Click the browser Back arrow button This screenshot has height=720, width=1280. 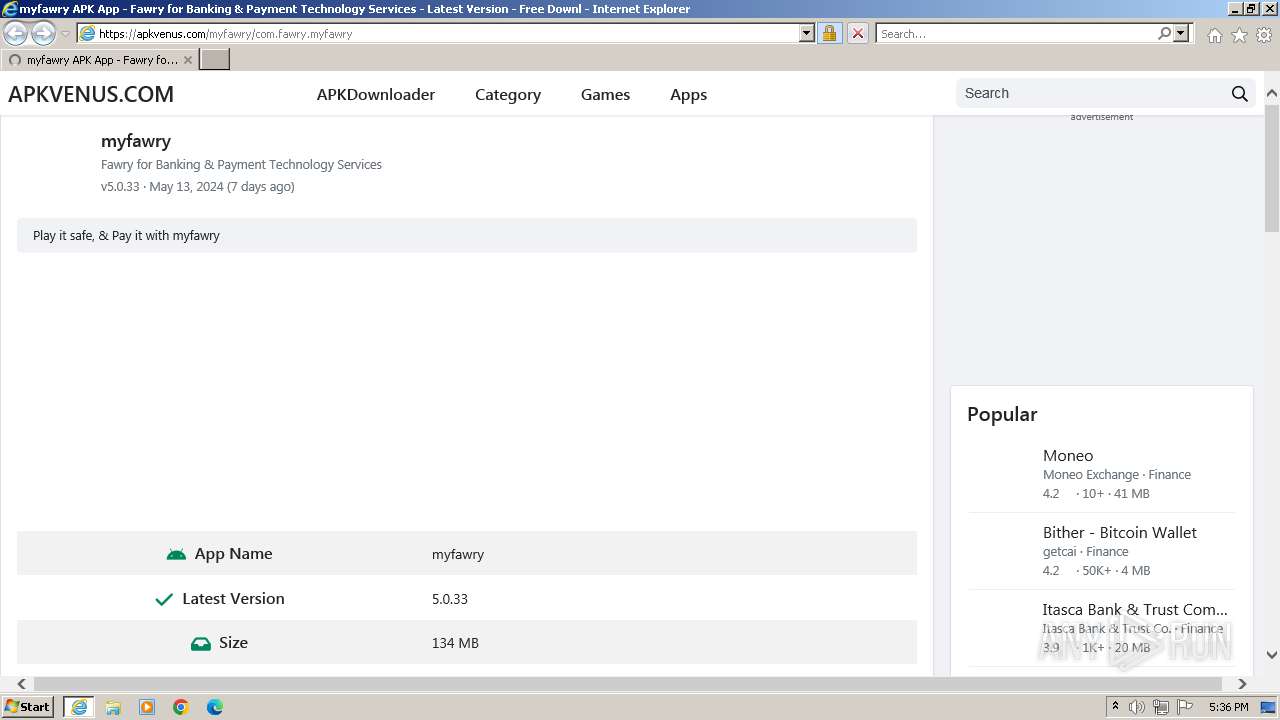click(16, 33)
